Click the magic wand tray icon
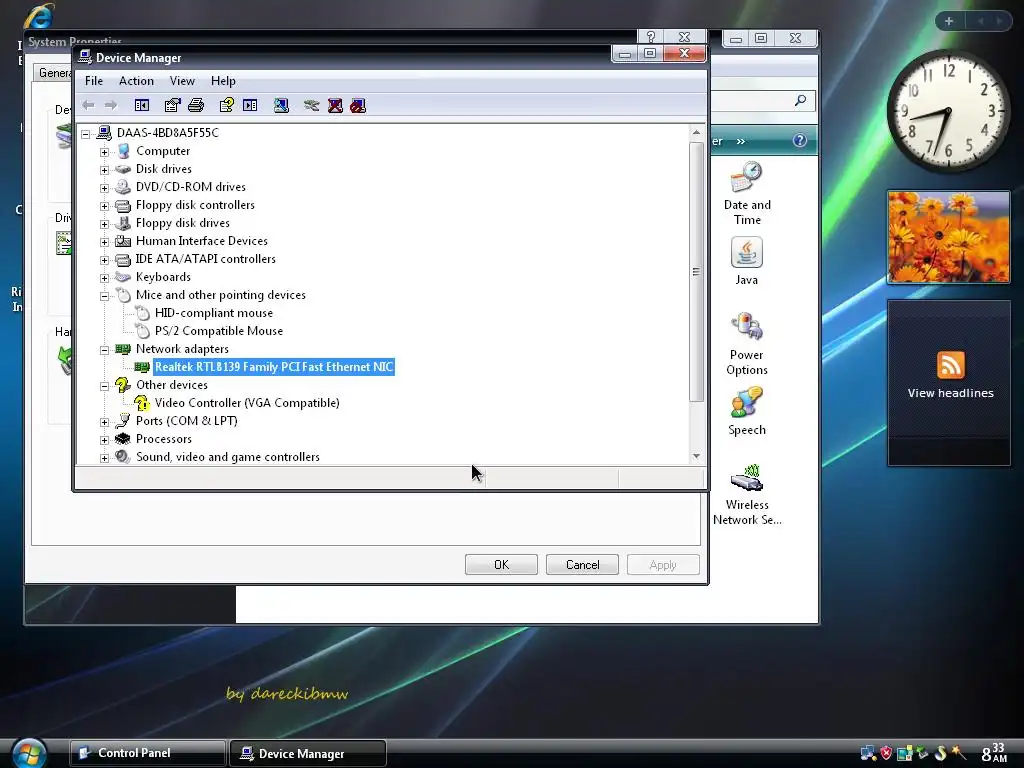Image resolution: width=1024 pixels, height=768 pixels. coord(959,753)
